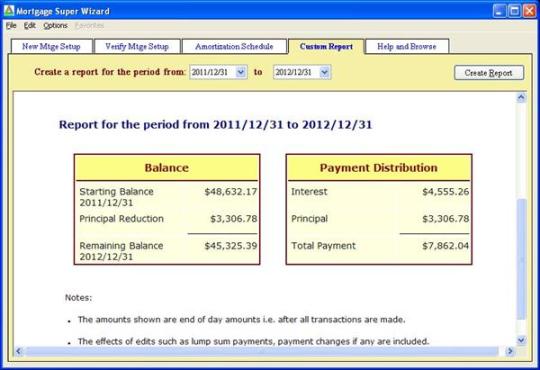Image resolution: width=540 pixels, height=370 pixels.
Task: Click the Total Payment amount $7,862.04
Action: tap(446, 246)
